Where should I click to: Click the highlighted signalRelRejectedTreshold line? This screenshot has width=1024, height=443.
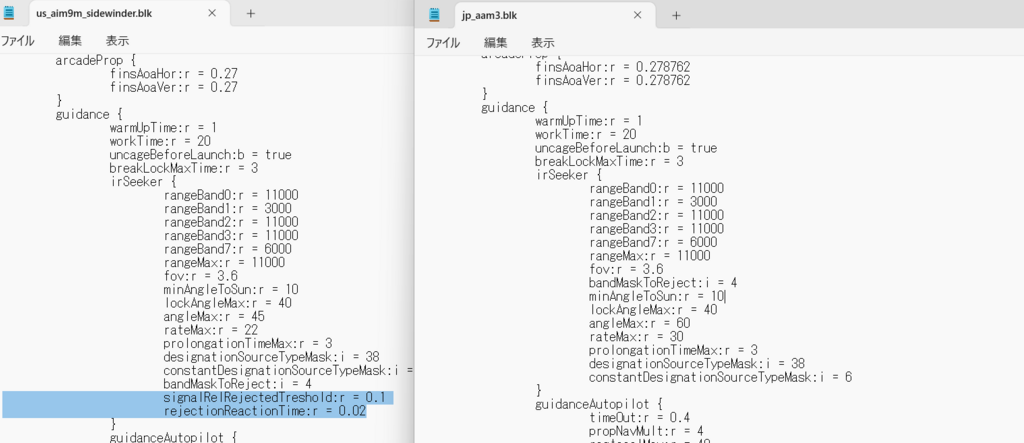tap(277, 397)
